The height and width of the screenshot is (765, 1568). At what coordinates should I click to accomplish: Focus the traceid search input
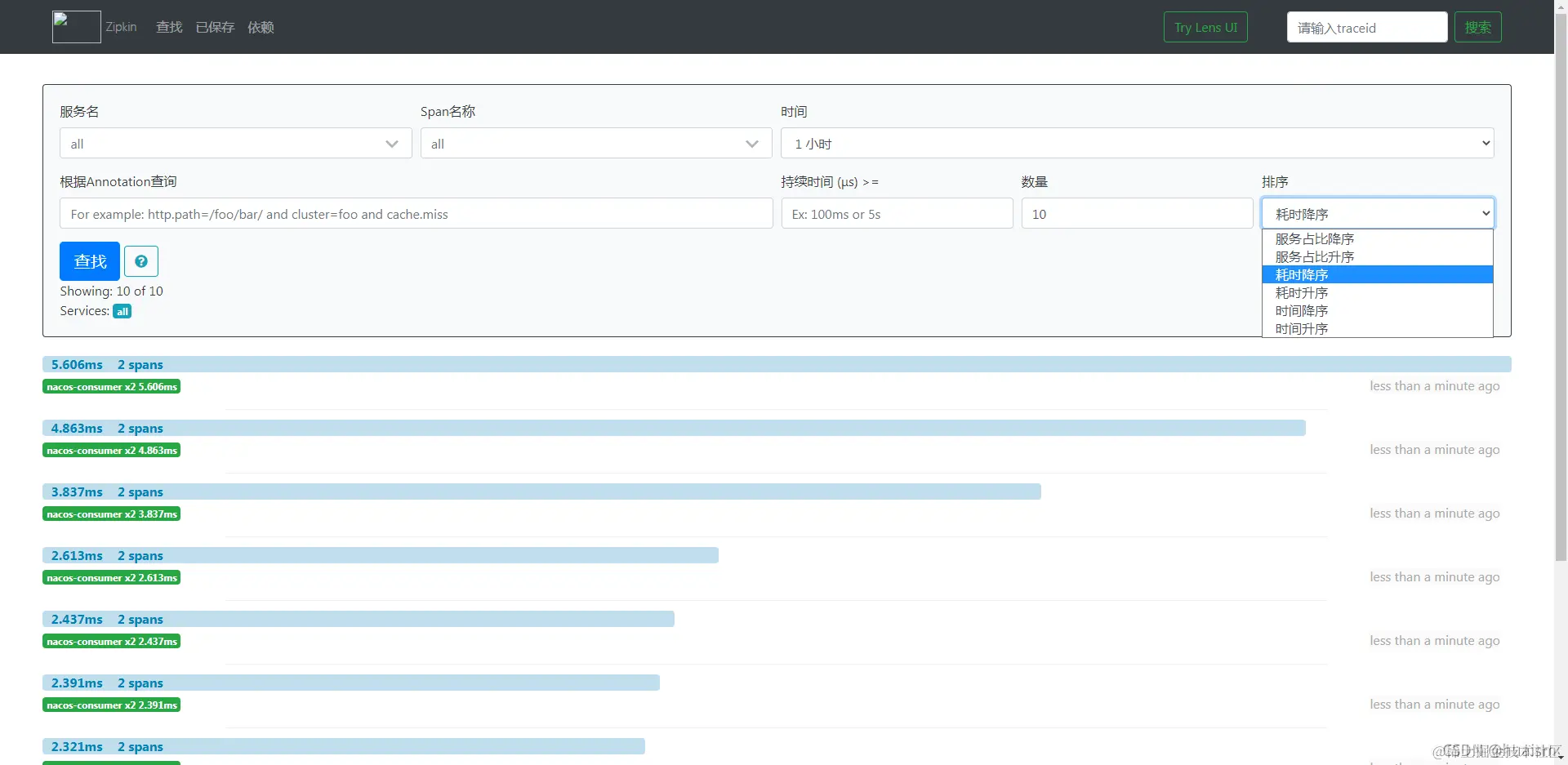1367,27
